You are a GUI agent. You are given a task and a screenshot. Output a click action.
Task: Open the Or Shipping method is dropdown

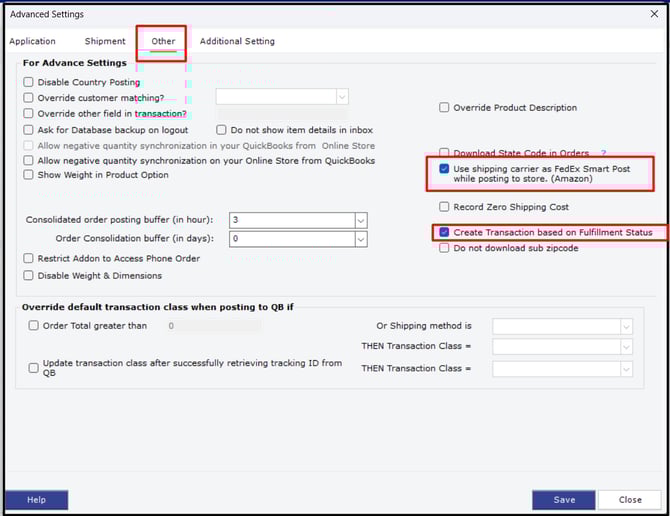(626, 326)
